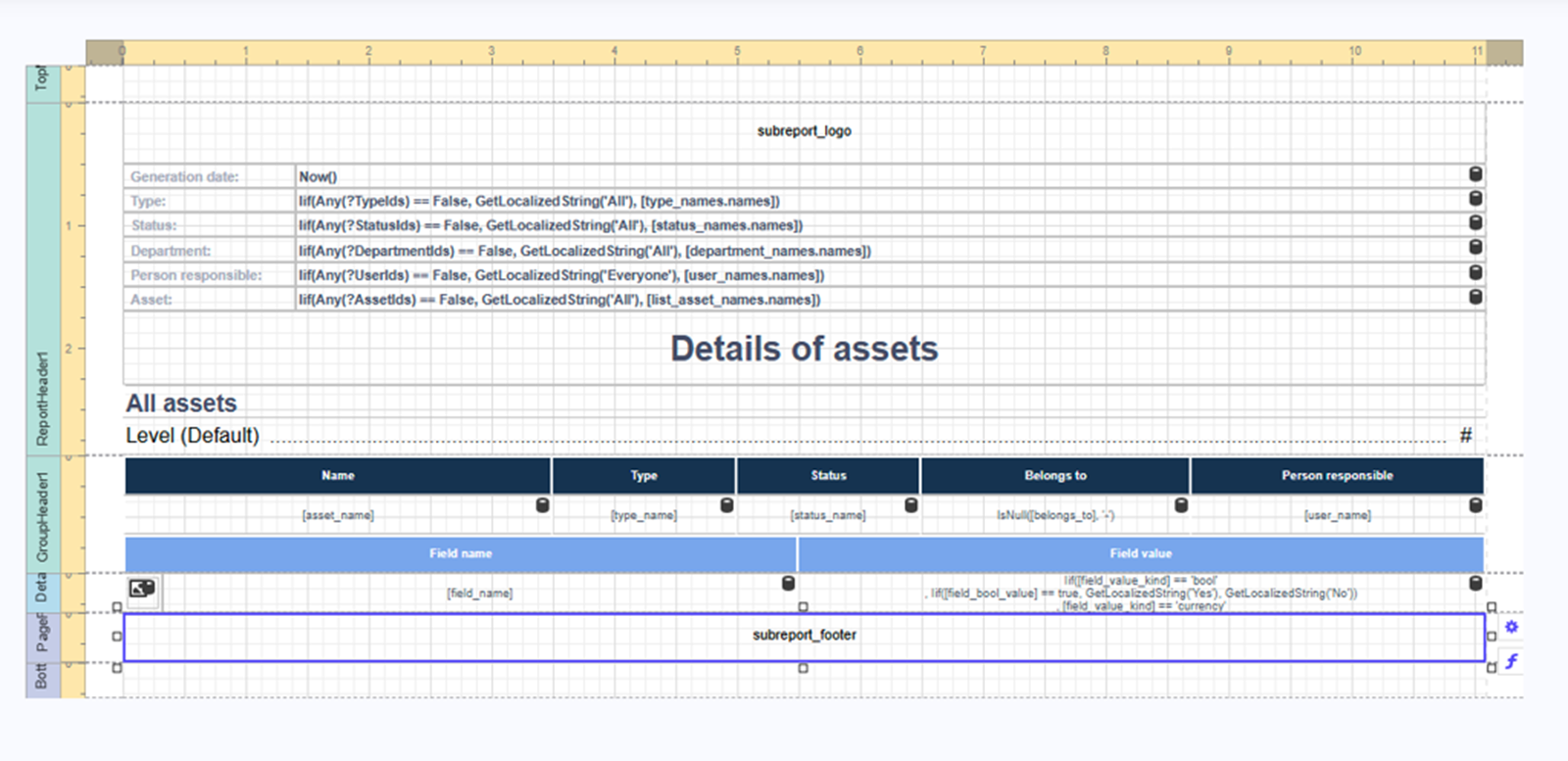
Task: Select the 'Level (Default)' table of contents row
Action: 784,436
